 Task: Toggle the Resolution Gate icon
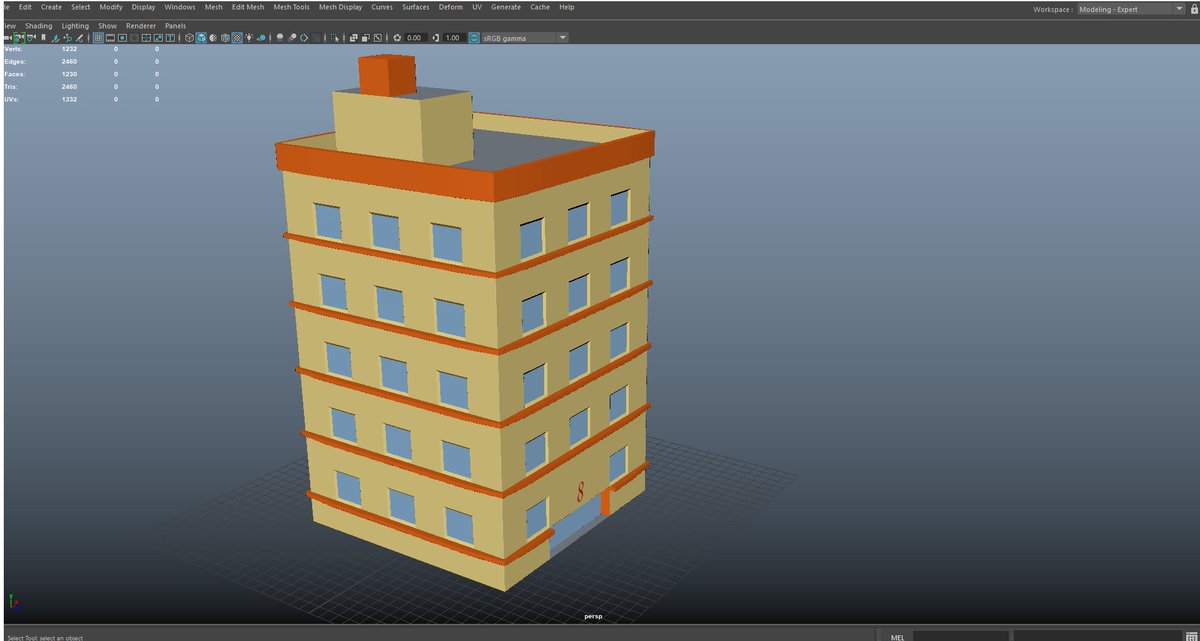(x=122, y=38)
